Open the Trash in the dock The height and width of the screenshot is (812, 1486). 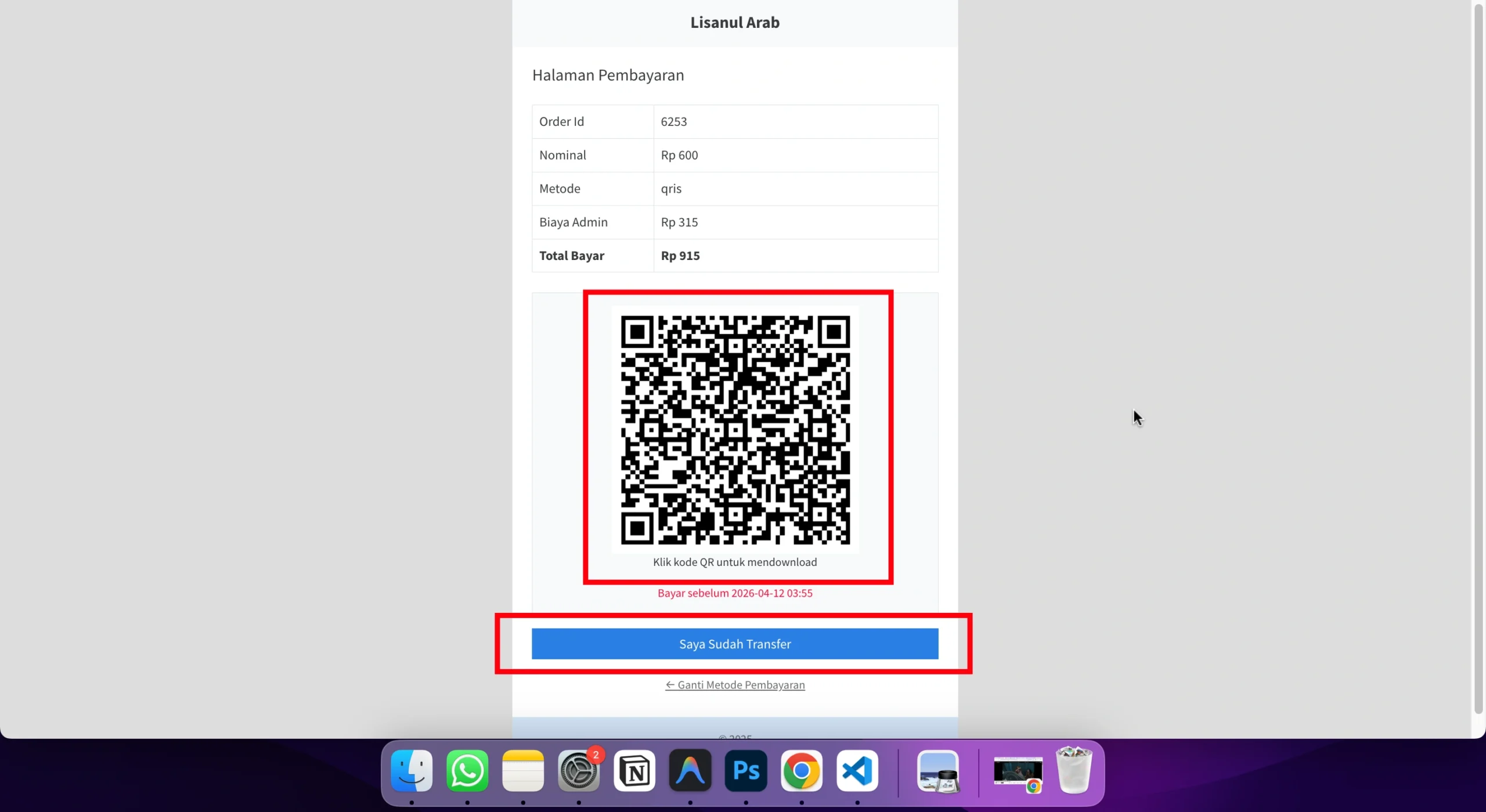tap(1074, 771)
